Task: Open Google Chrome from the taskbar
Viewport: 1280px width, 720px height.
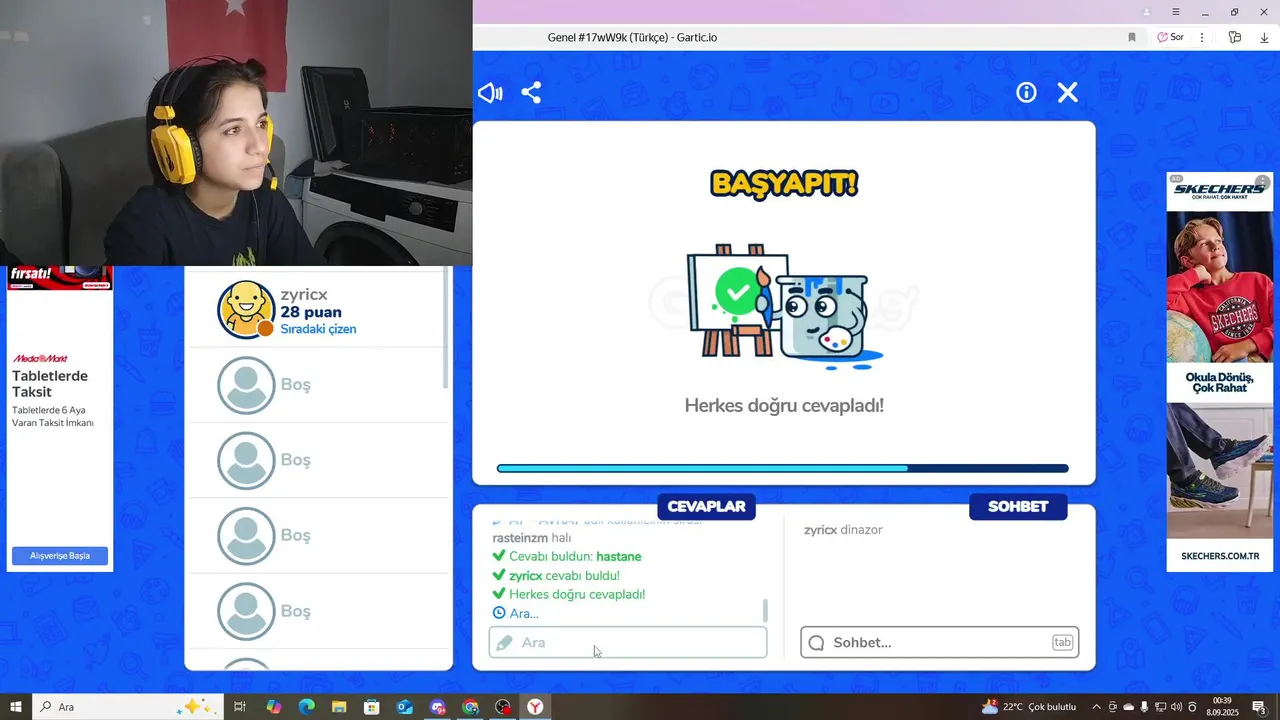Action: click(x=471, y=707)
